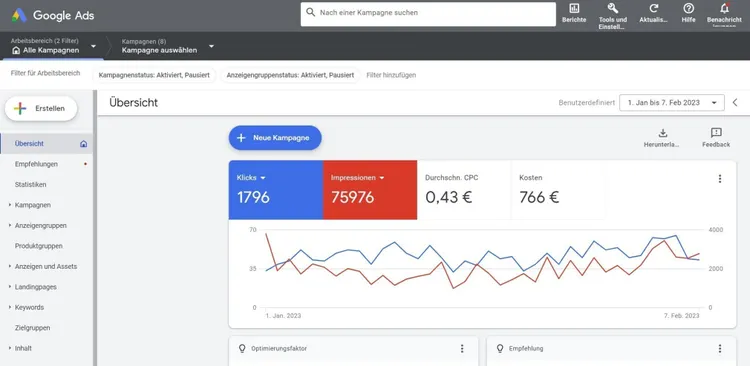Image resolution: width=750 pixels, height=366 pixels.
Task: Focus the campaign search field
Action: (428, 14)
